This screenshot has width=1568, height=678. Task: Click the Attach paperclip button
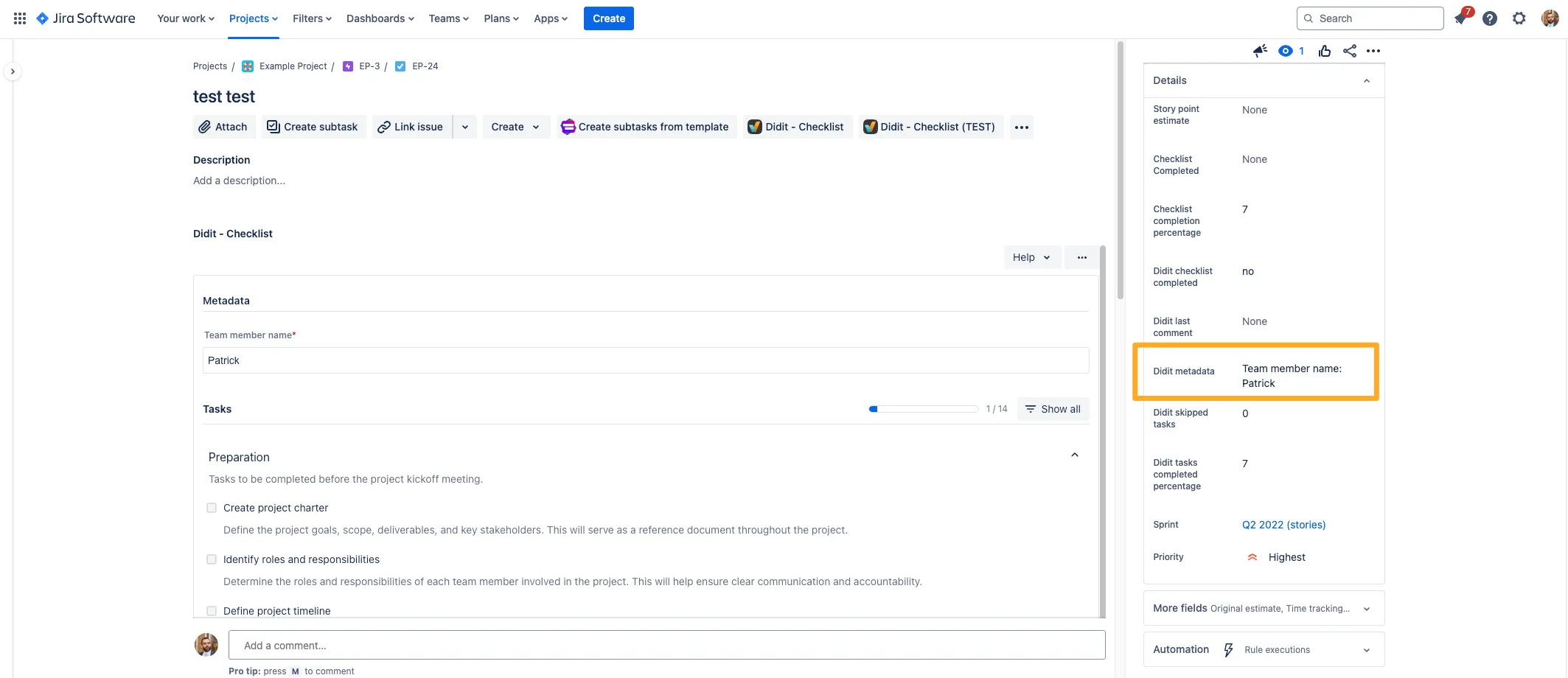tap(224, 127)
